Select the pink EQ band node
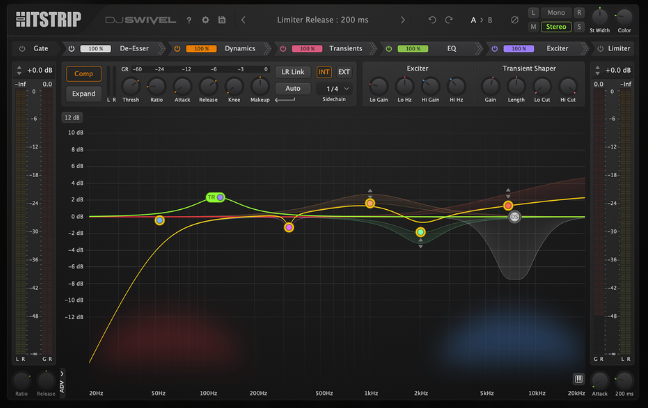 [x=289, y=227]
